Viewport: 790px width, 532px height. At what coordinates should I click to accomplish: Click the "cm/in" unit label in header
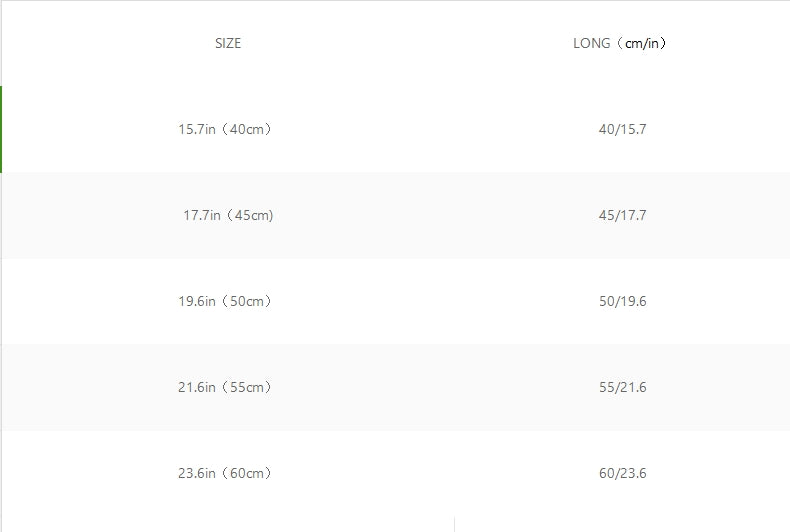tap(642, 44)
